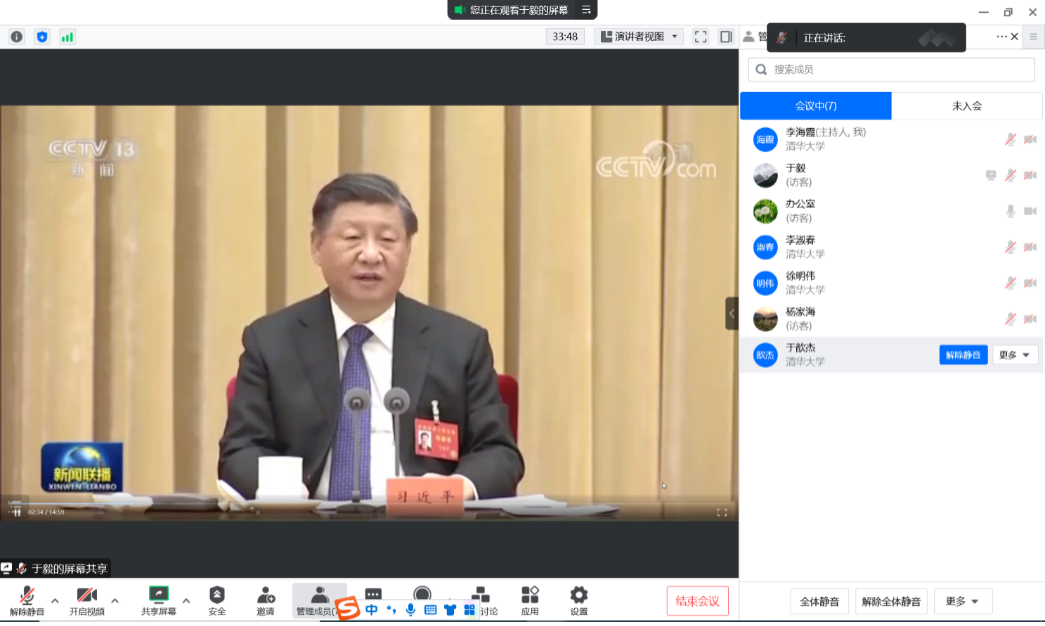The image size is (1045, 626).
Task: Click the shared video progress bar
Action: tap(369, 503)
